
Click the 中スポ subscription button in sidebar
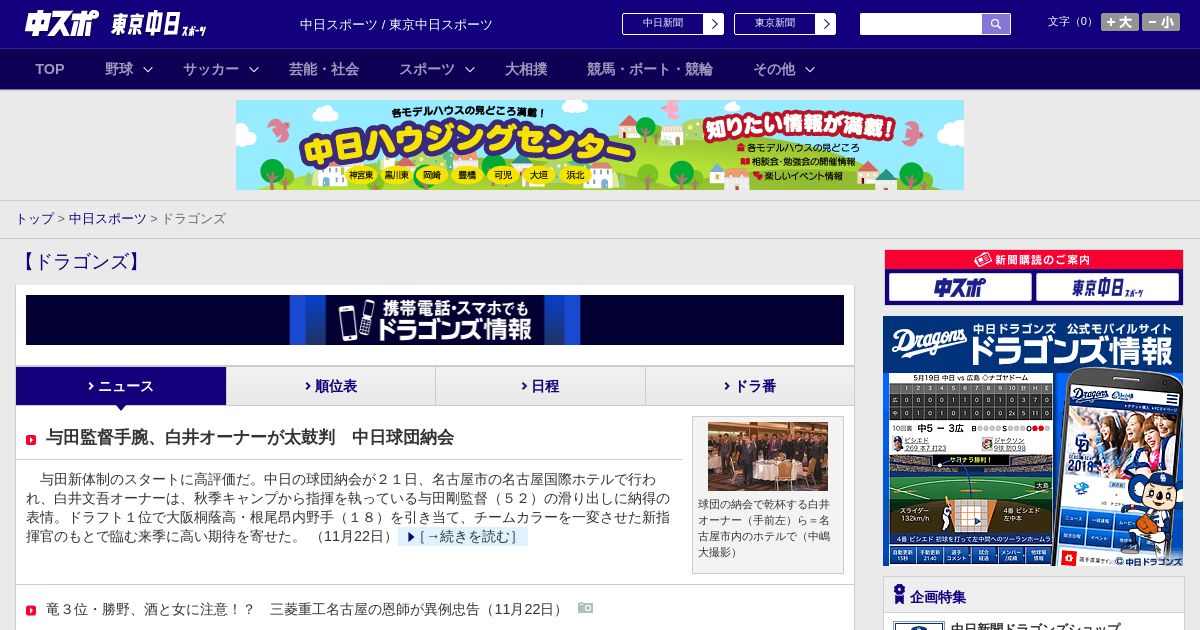coord(960,287)
